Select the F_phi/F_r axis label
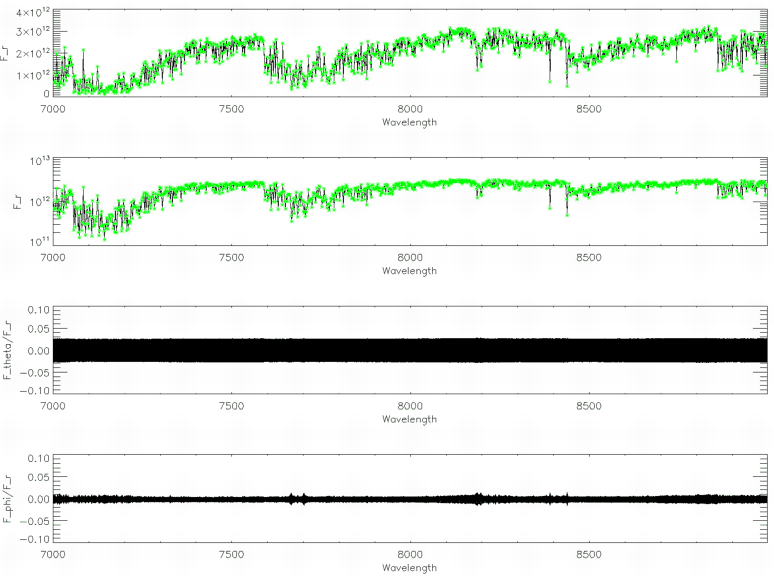 (6, 498)
